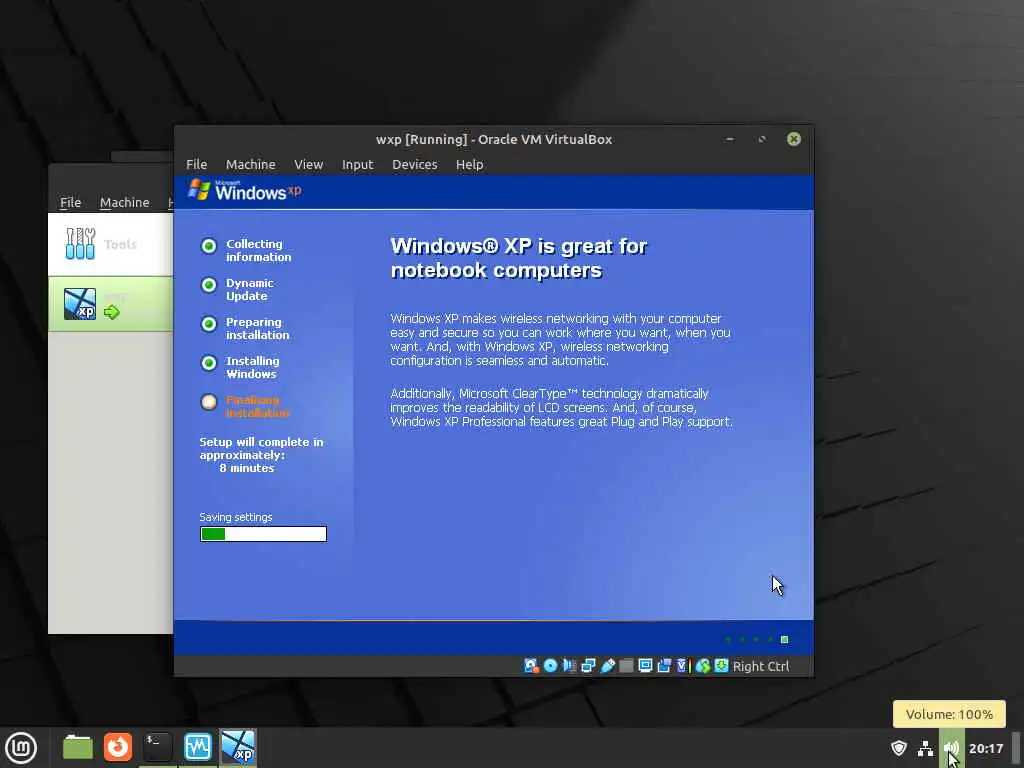Click the USB devices indicator in VM status bar
The height and width of the screenshot is (768, 1024).
[x=607, y=665]
